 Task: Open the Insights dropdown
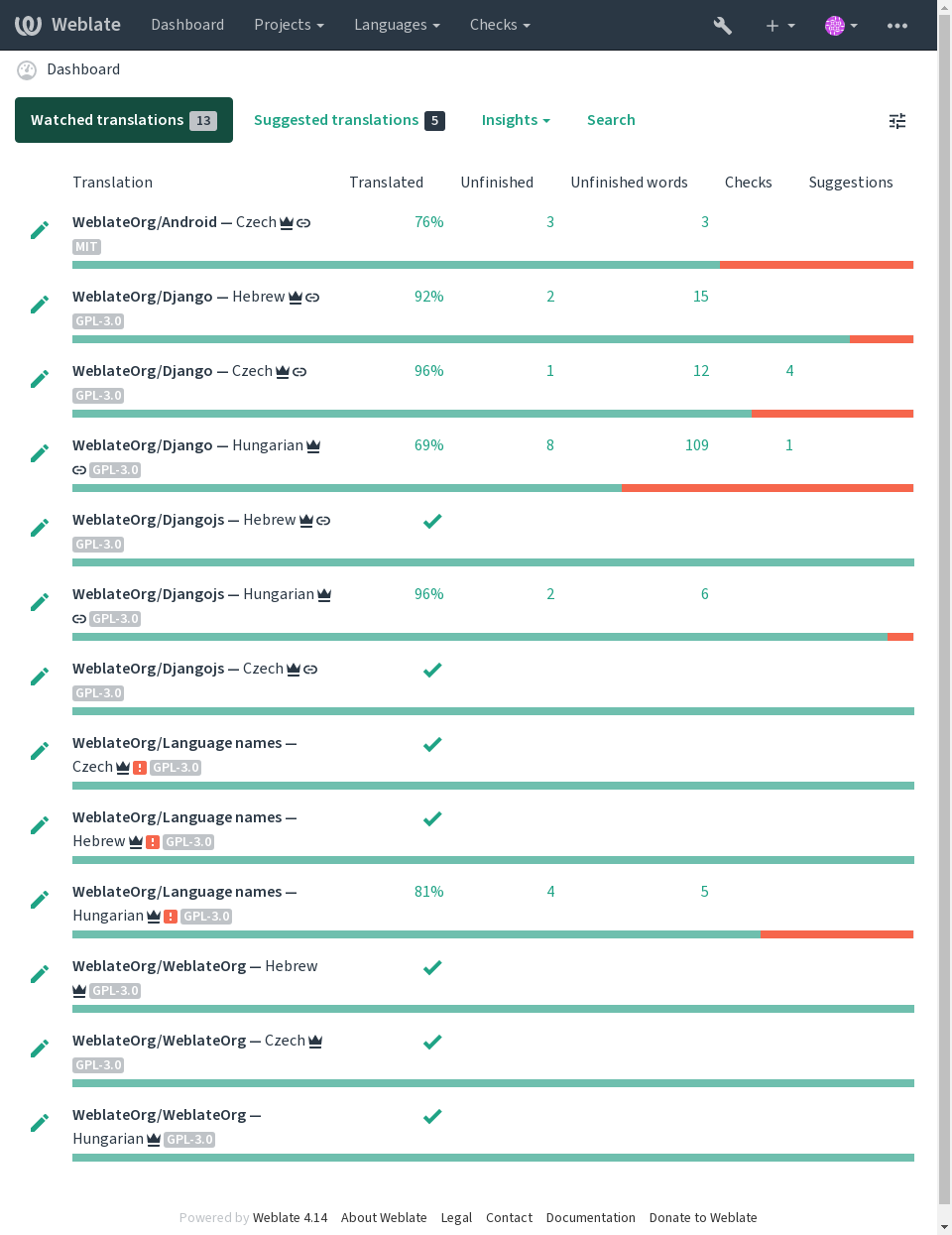516,120
